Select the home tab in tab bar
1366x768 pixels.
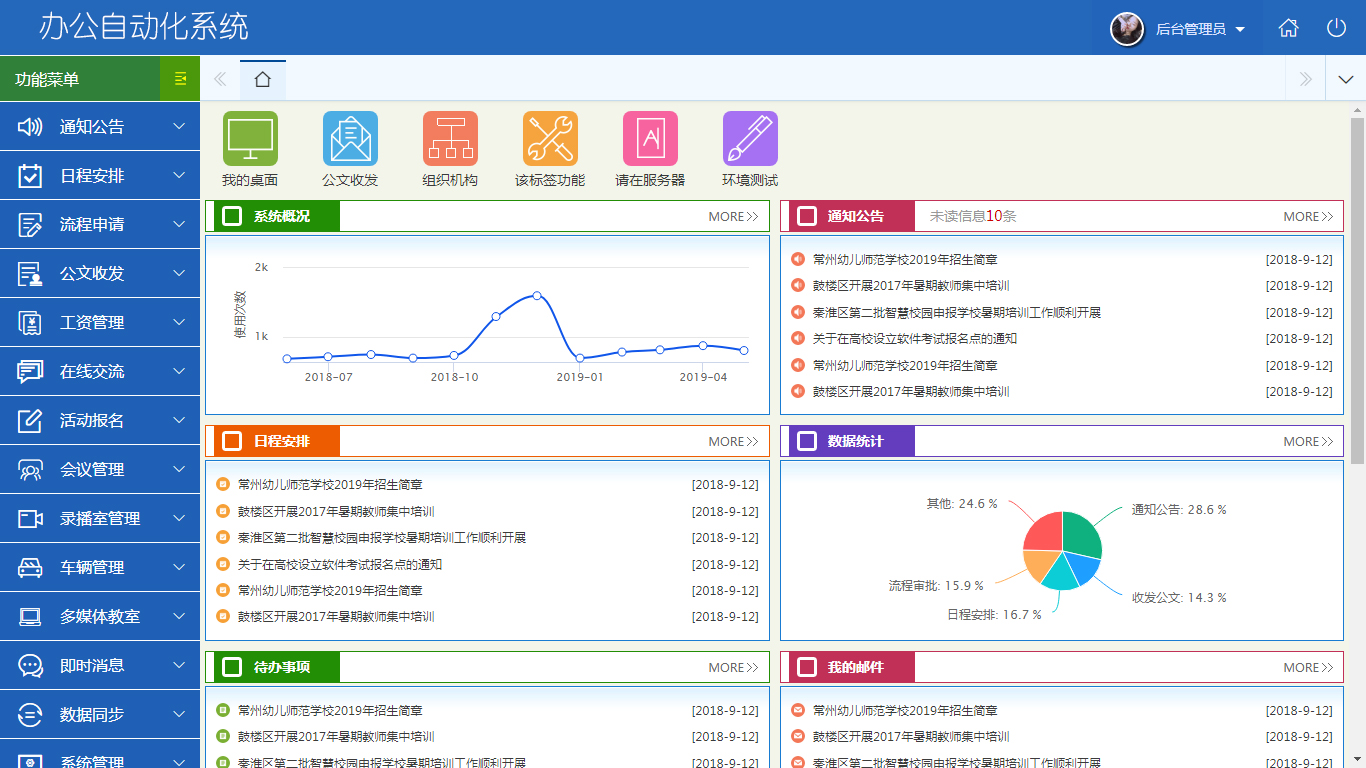(262, 79)
